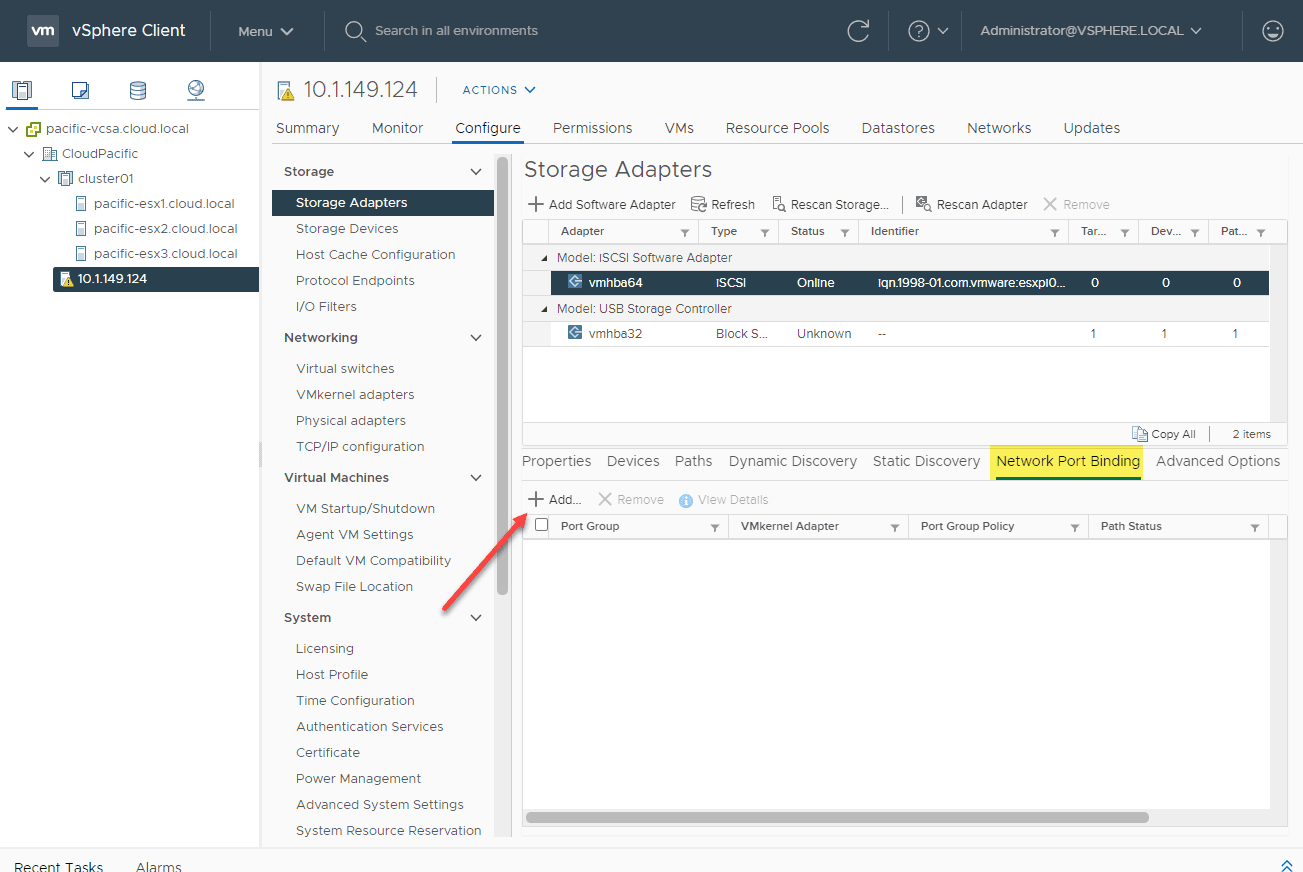Screen dimensions: 1303x872
Task: Switch to VMs and Templates inventory icon
Action: [x=80, y=90]
